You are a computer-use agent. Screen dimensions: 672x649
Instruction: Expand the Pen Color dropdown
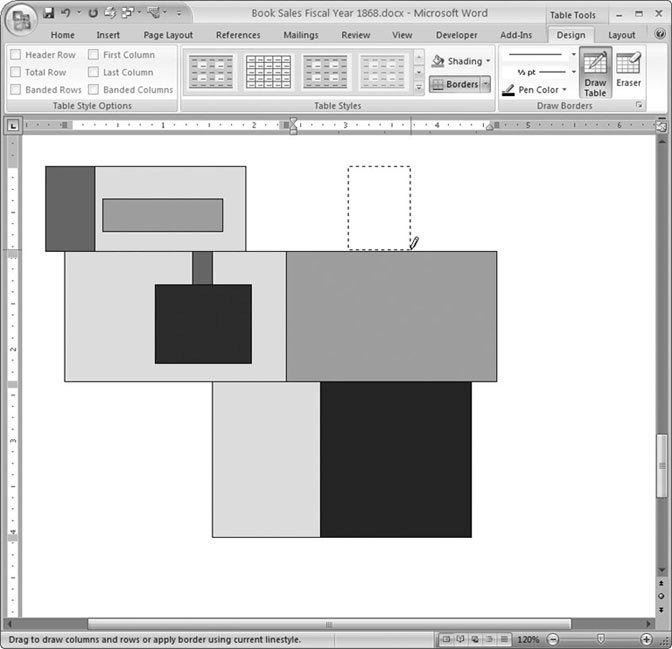(x=535, y=90)
